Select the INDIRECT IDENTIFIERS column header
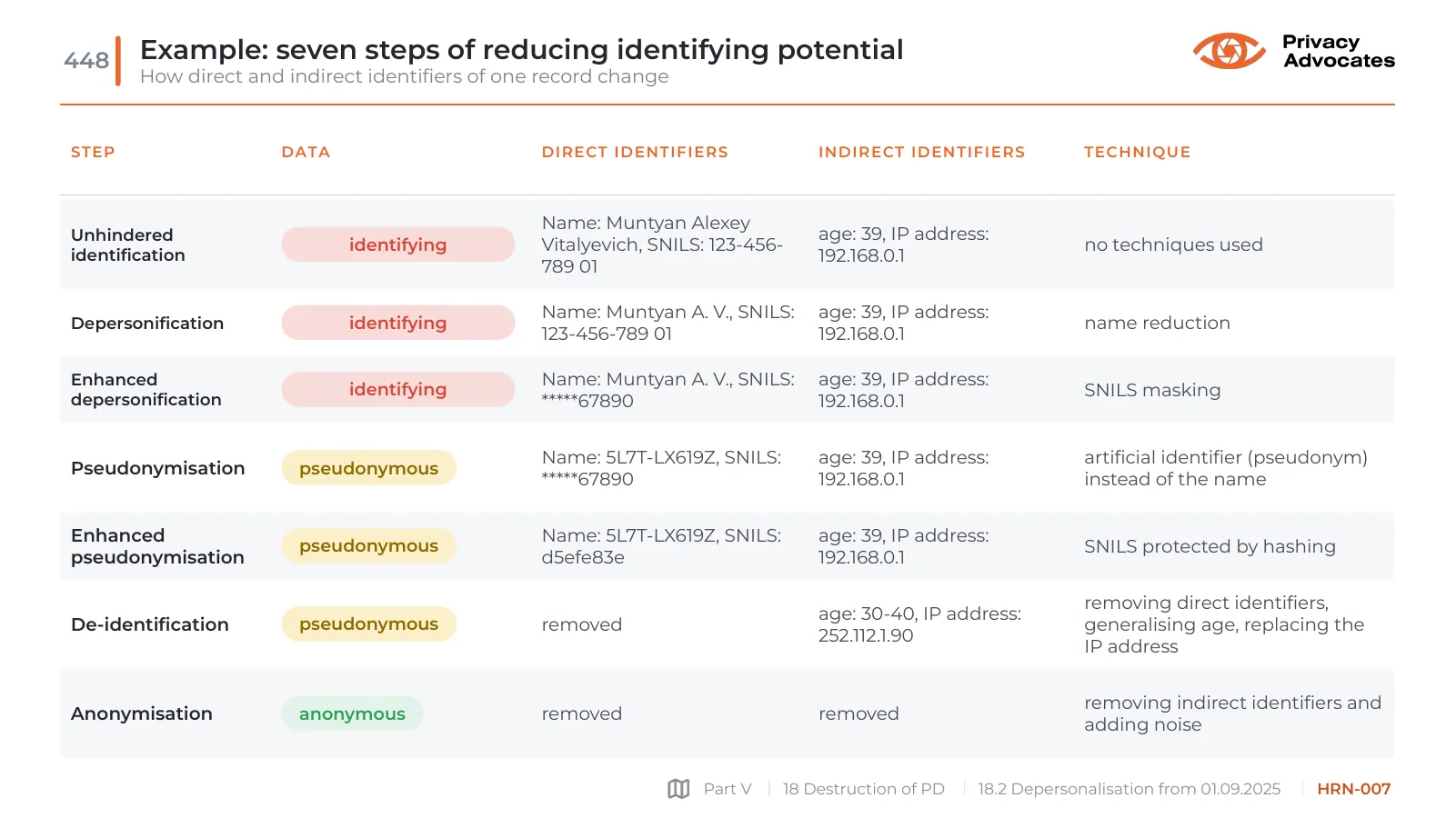 point(921,152)
